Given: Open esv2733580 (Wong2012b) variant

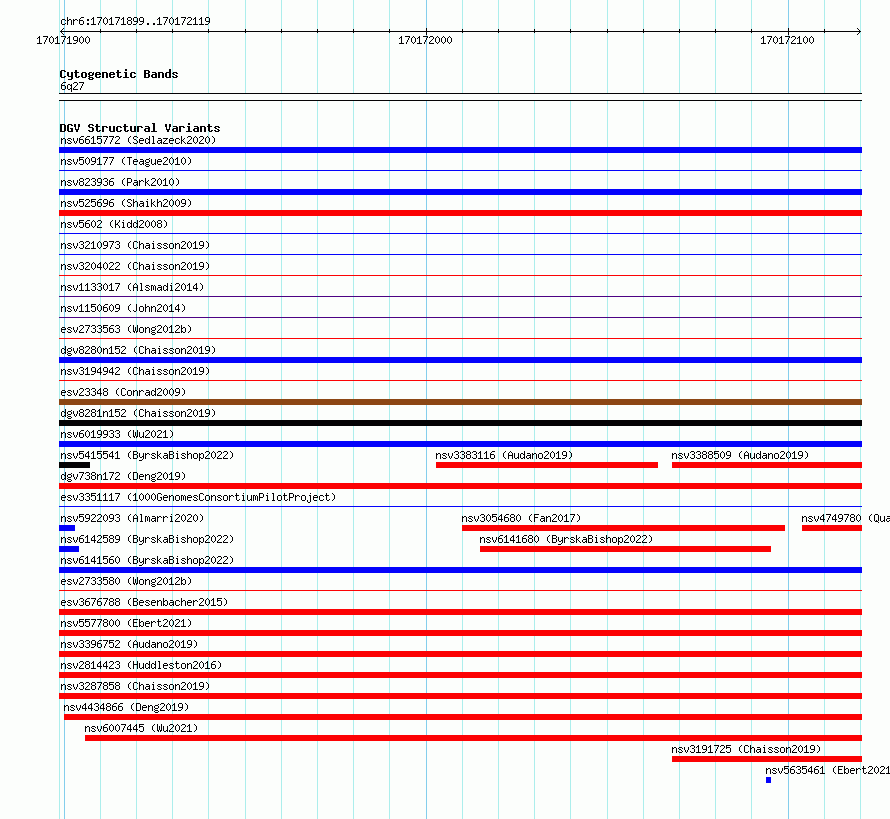Looking at the screenshot, I should pyautogui.click(x=126, y=581).
